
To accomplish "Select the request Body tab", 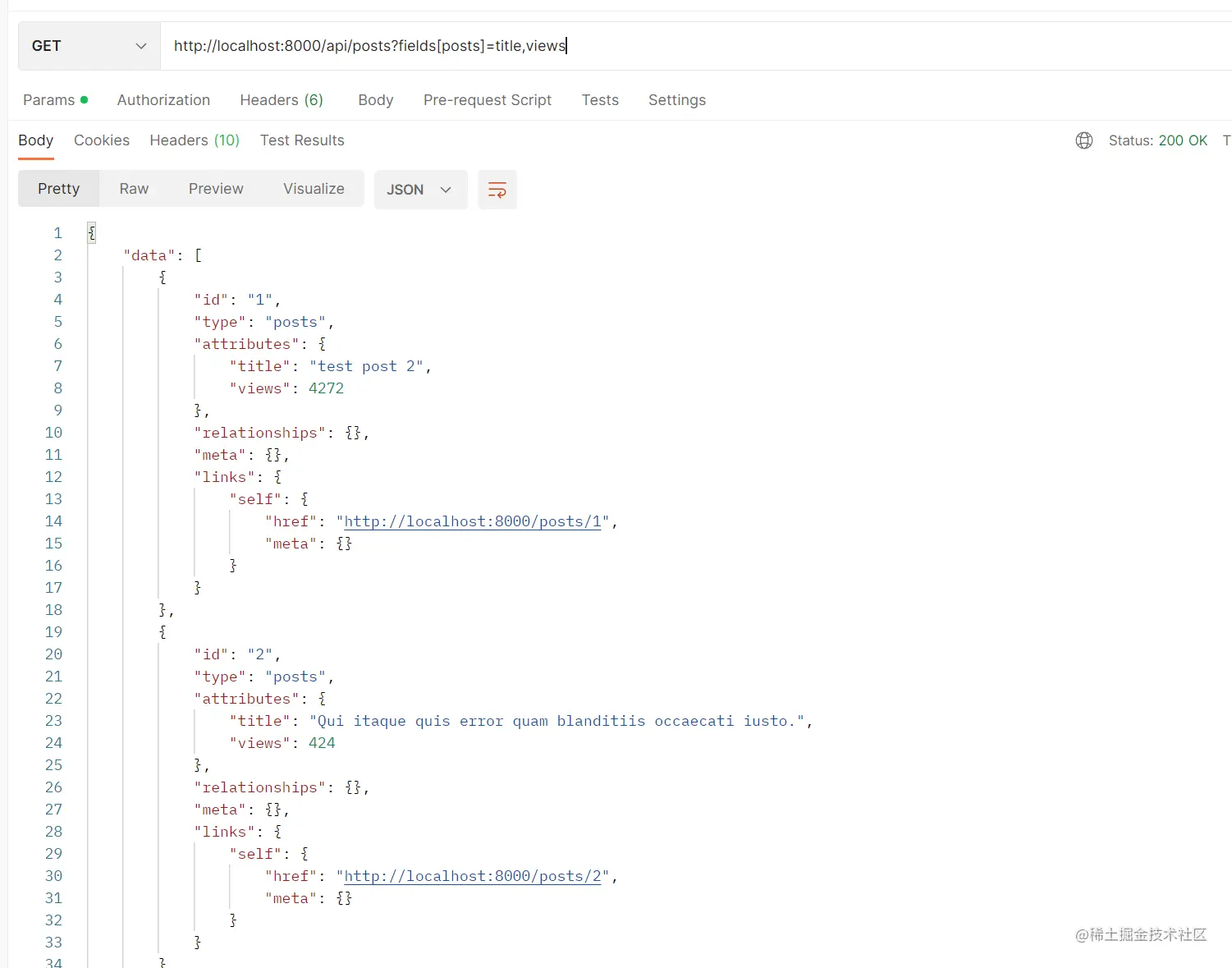I will pyautogui.click(x=376, y=100).
